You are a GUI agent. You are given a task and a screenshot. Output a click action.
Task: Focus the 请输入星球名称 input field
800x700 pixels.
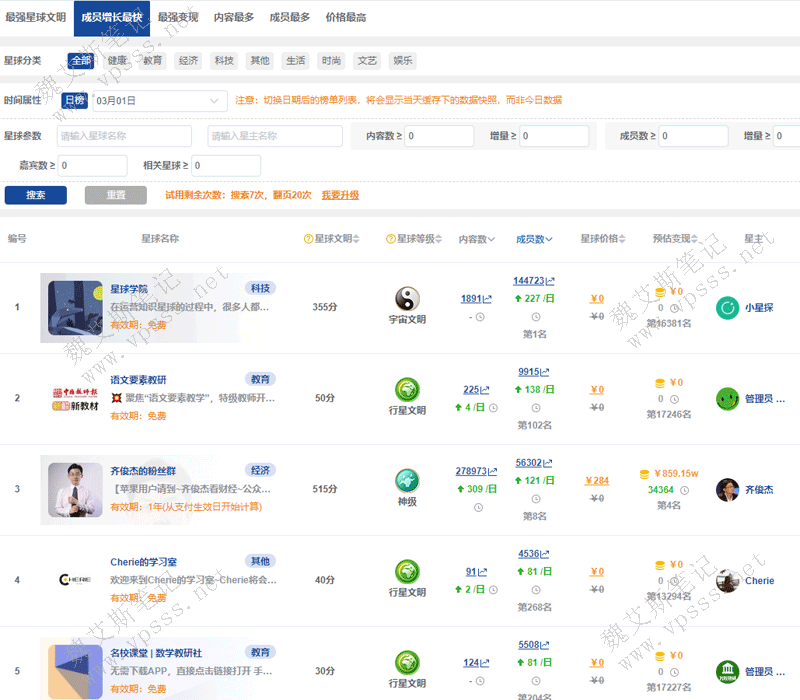pos(124,136)
